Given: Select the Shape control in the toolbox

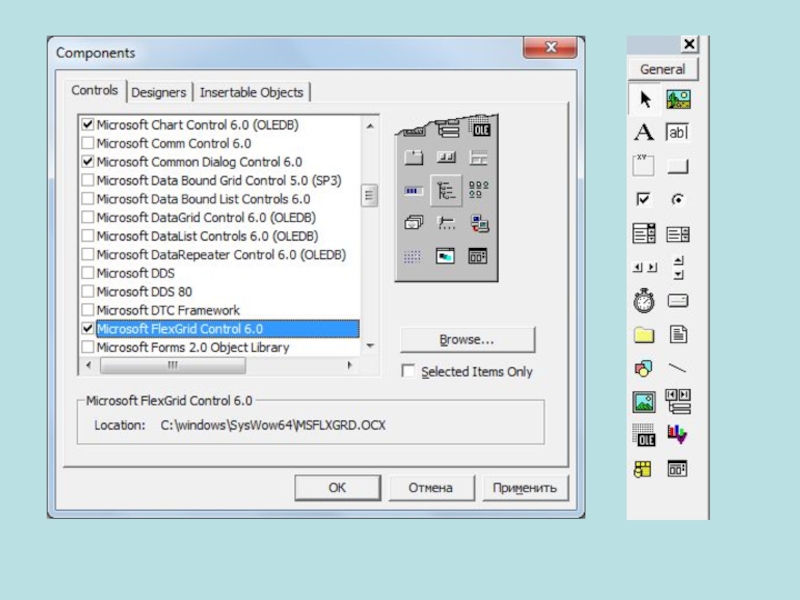Looking at the screenshot, I should point(644,369).
